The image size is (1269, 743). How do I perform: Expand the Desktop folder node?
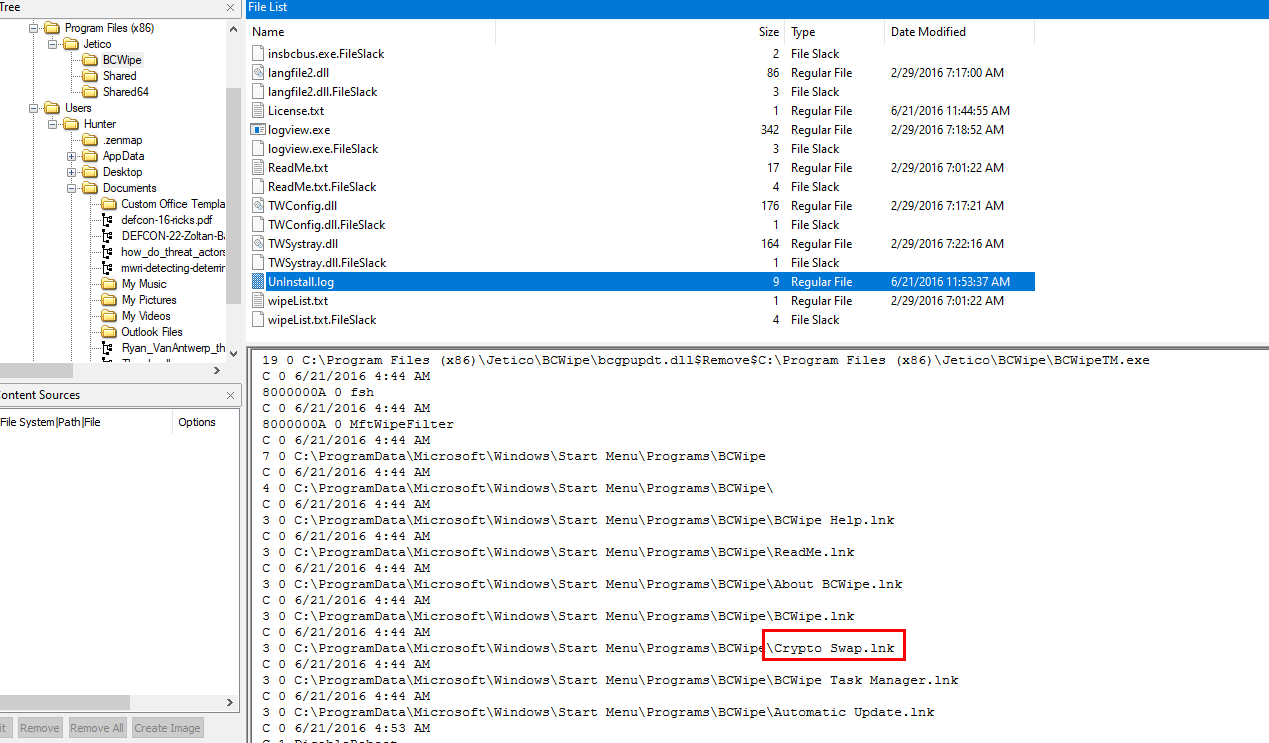(x=72, y=172)
